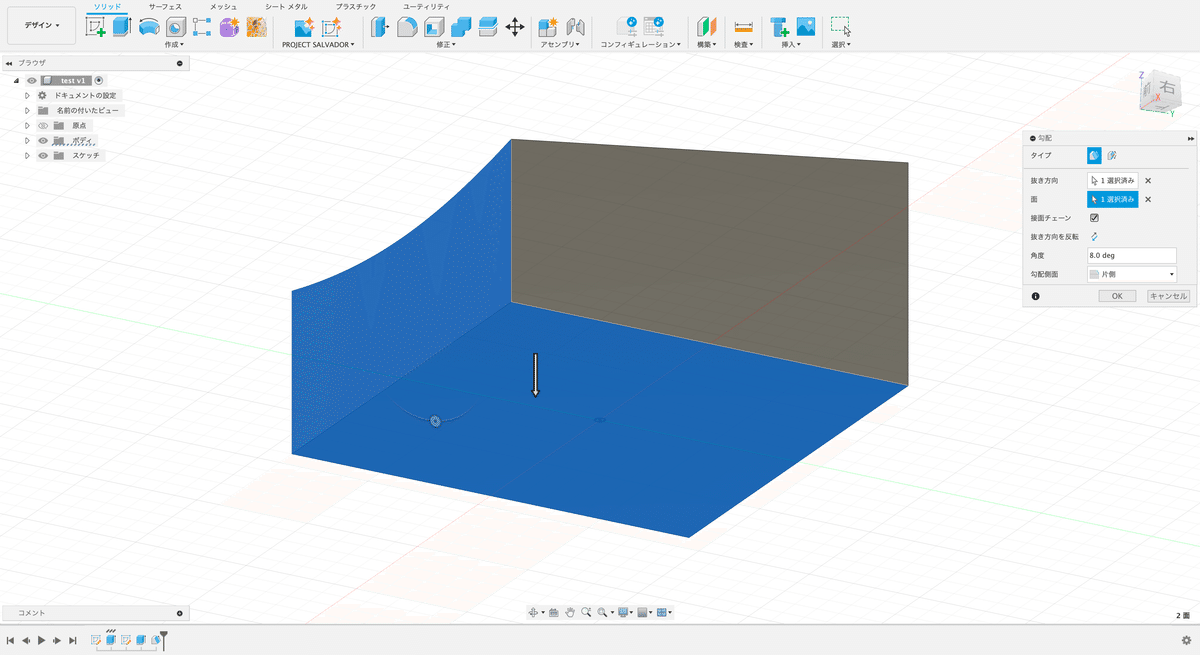Image resolution: width=1200 pixels, height=655 pixels.
Task: Click the configuration table icon
Action: click(654, 27)
